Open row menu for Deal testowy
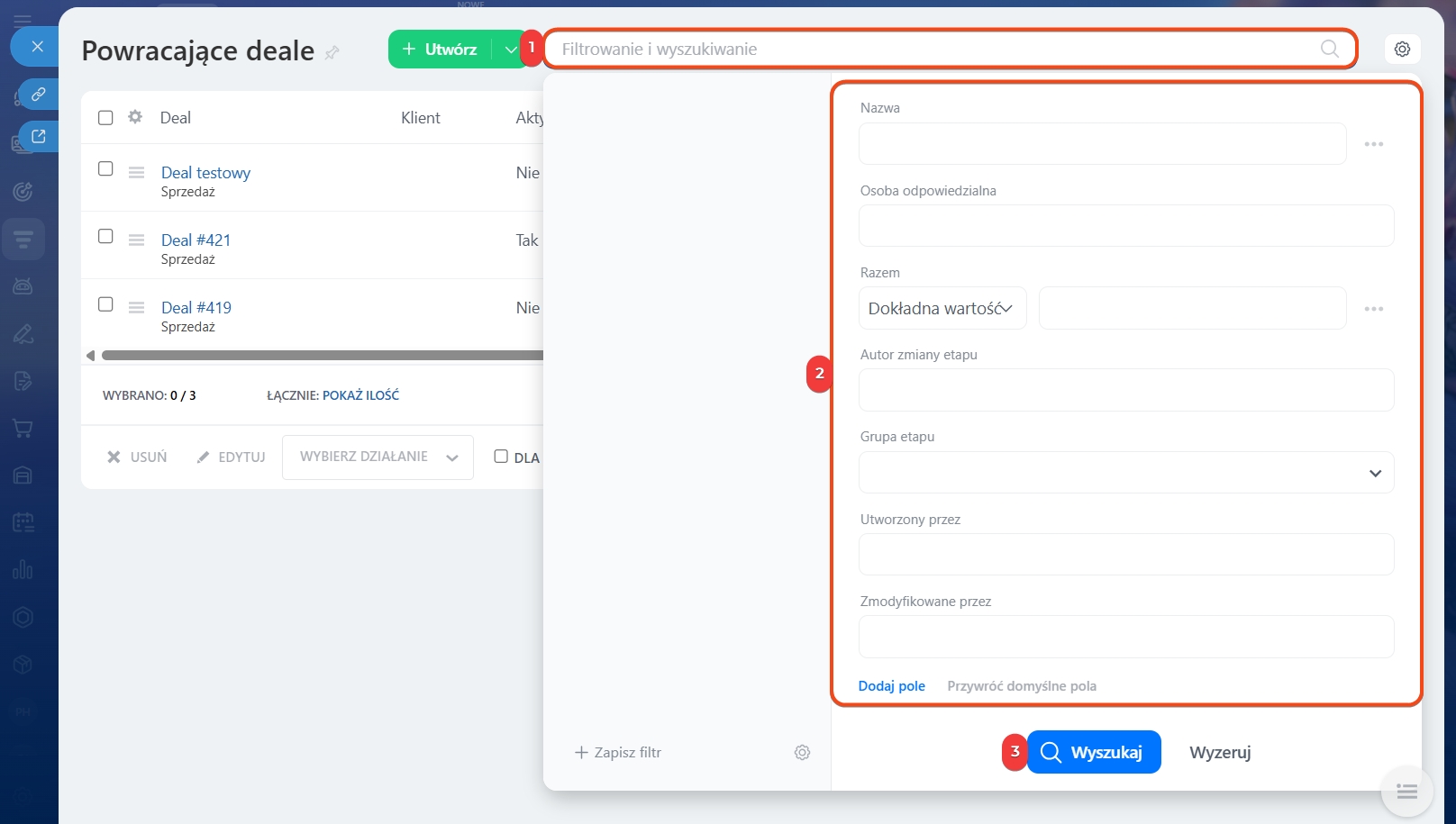This screenshot has width=1456, height=824. click(x=136, y=172)
